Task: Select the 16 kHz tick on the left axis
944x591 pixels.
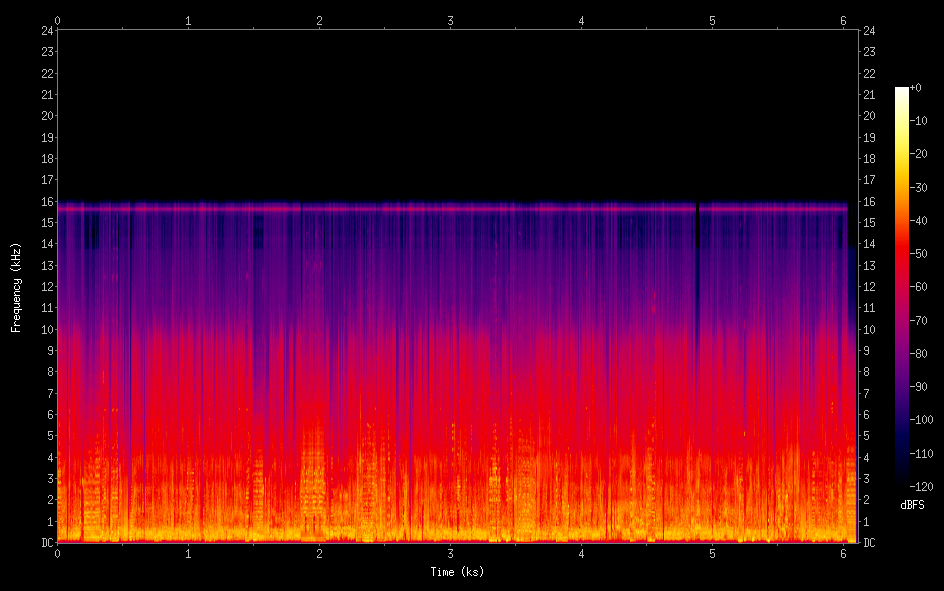Action: pyautogui.click(x=45, y=201)
